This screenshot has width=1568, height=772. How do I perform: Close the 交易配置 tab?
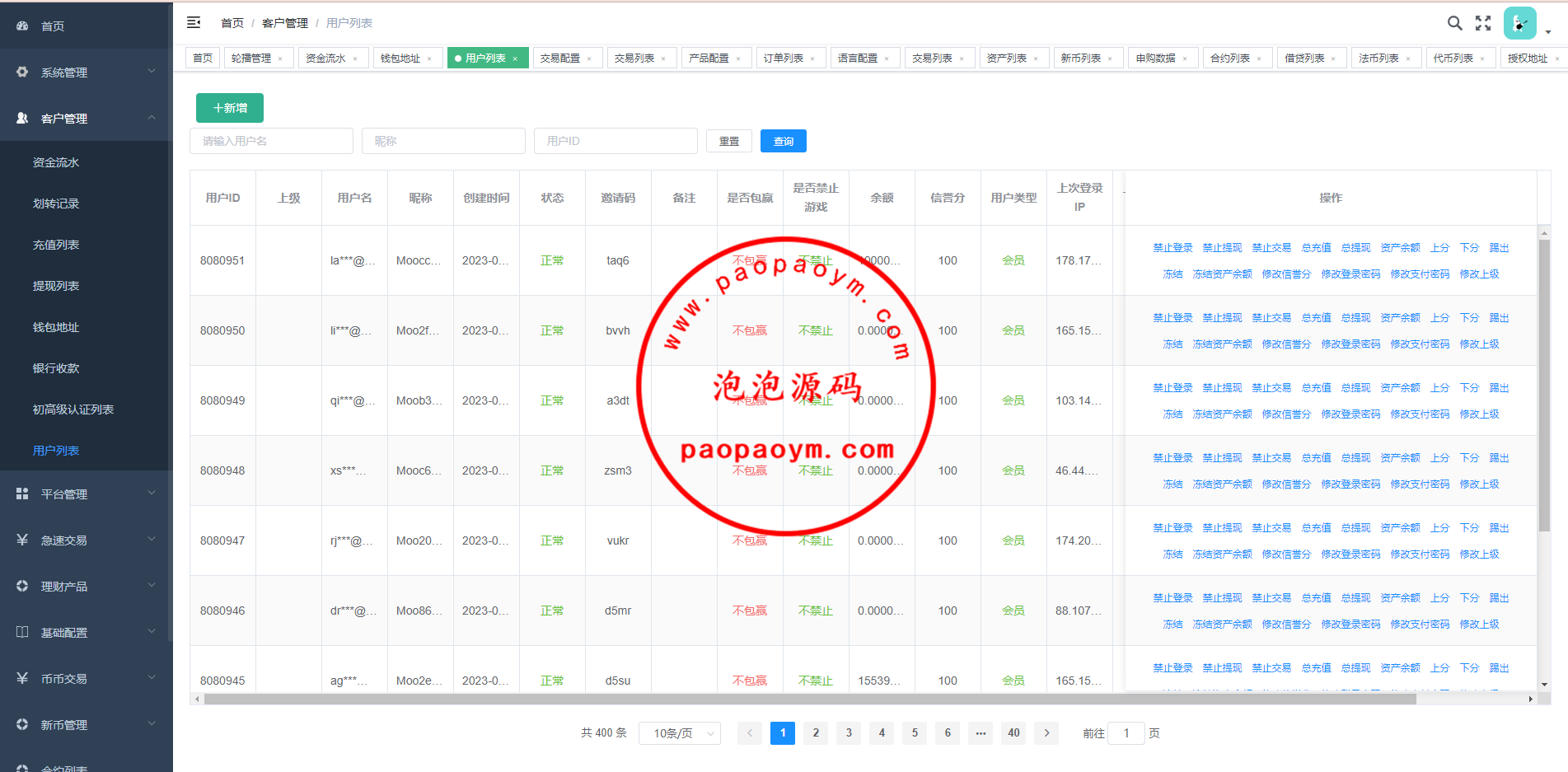coord(589,58)
